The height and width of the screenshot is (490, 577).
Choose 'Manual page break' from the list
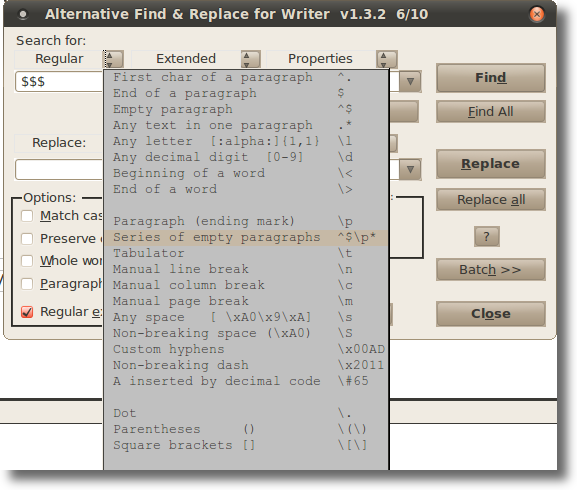245,301
